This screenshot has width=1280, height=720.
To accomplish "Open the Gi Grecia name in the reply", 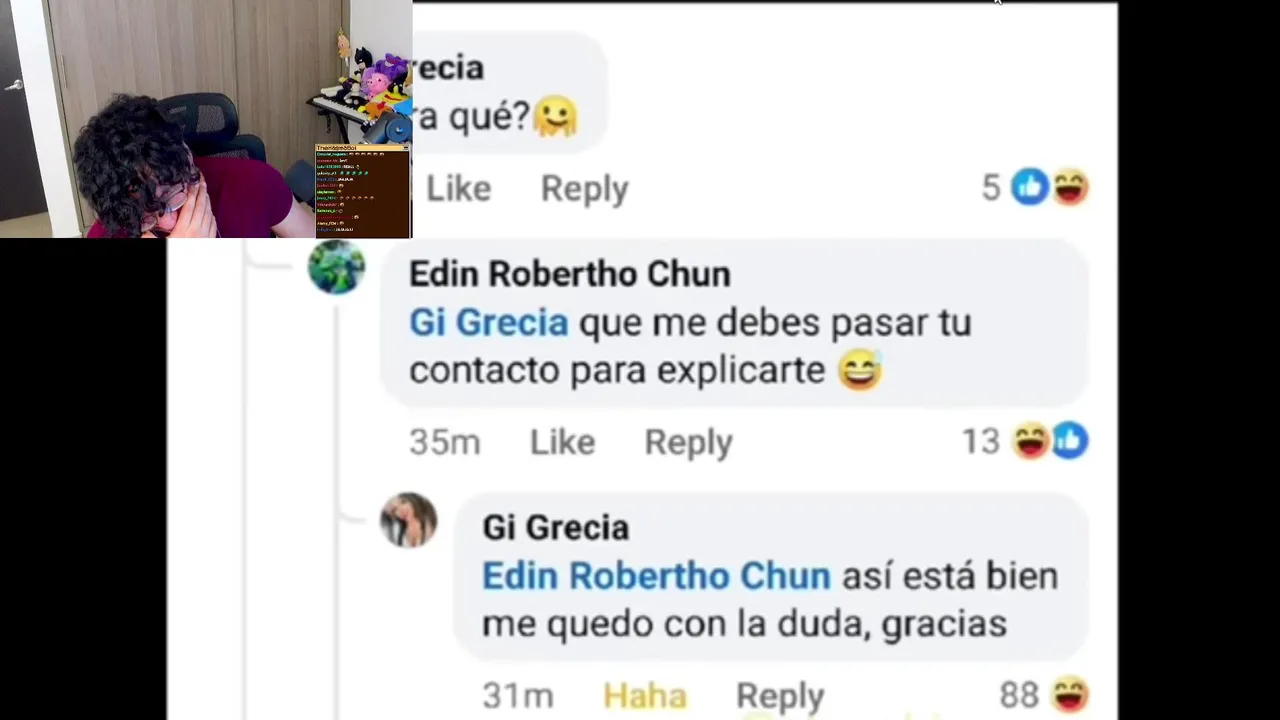I will pos(555,528).
